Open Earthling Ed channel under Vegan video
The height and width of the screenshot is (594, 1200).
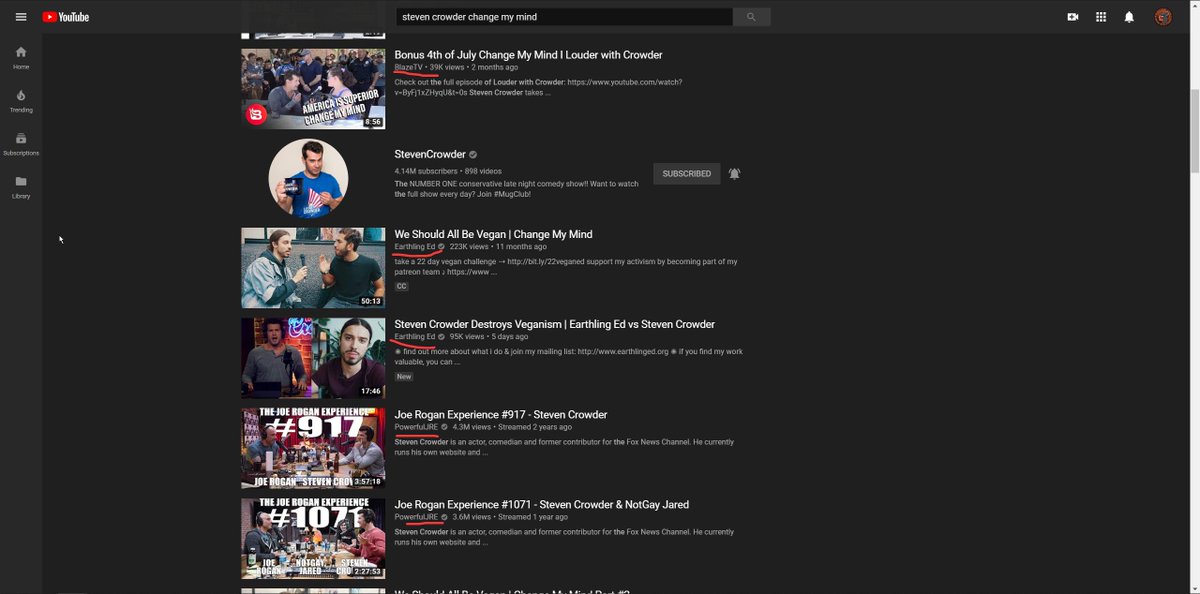415,247
